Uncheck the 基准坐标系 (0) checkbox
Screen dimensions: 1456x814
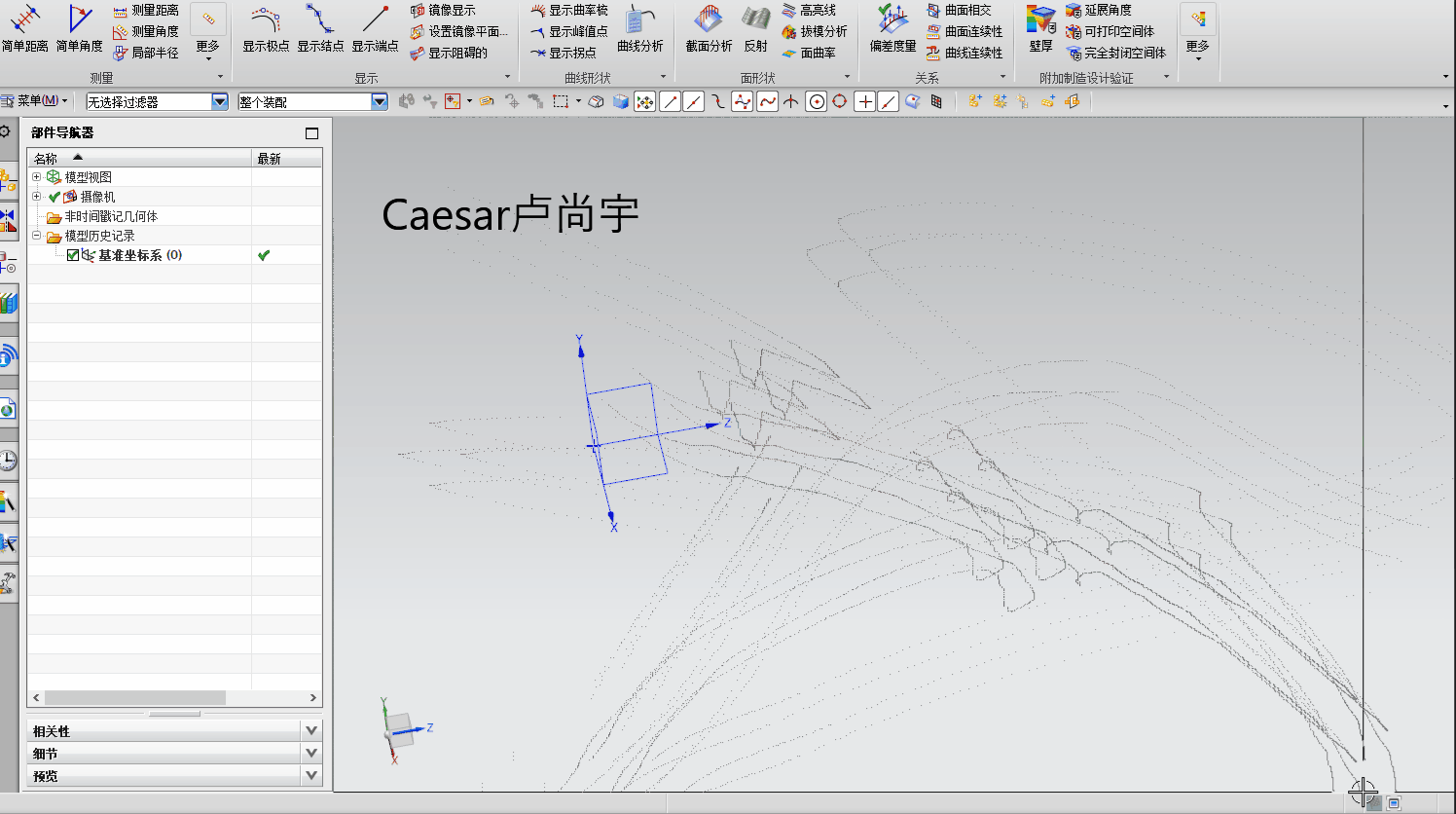(x=73, y=254)
